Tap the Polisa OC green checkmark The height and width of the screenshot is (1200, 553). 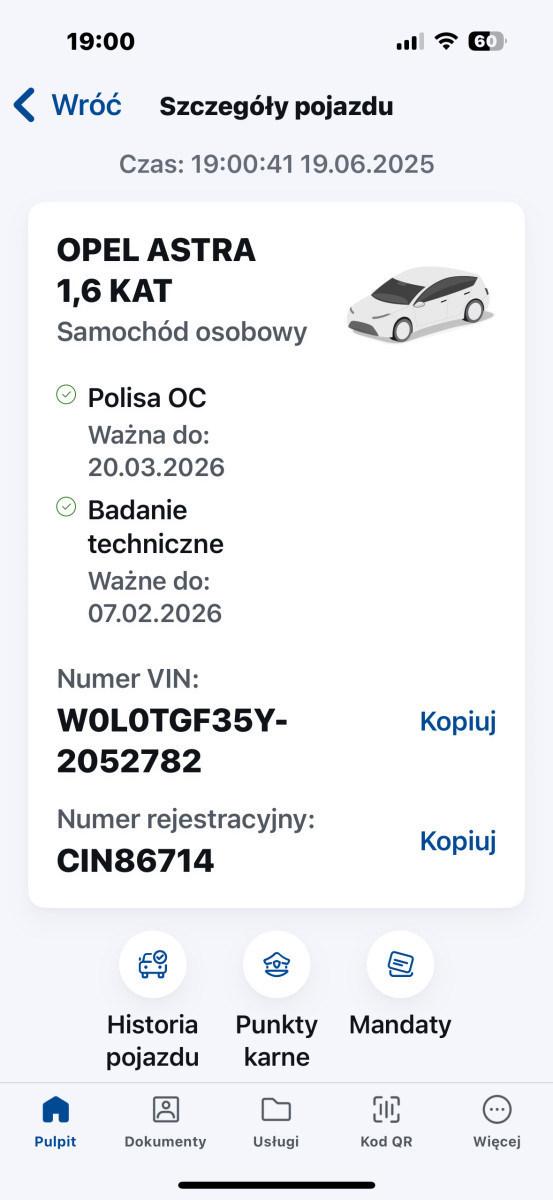tap(66, 395)
